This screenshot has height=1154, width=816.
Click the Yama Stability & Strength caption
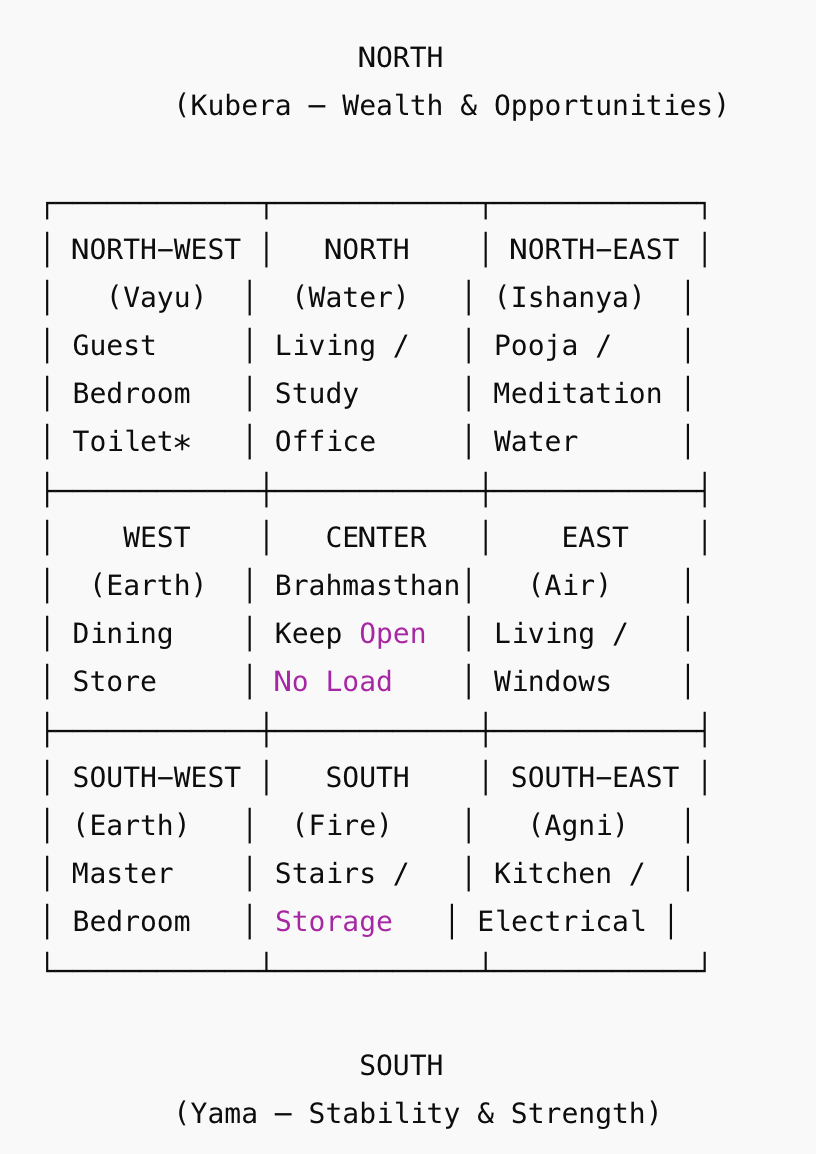(x=417, y=1114)
